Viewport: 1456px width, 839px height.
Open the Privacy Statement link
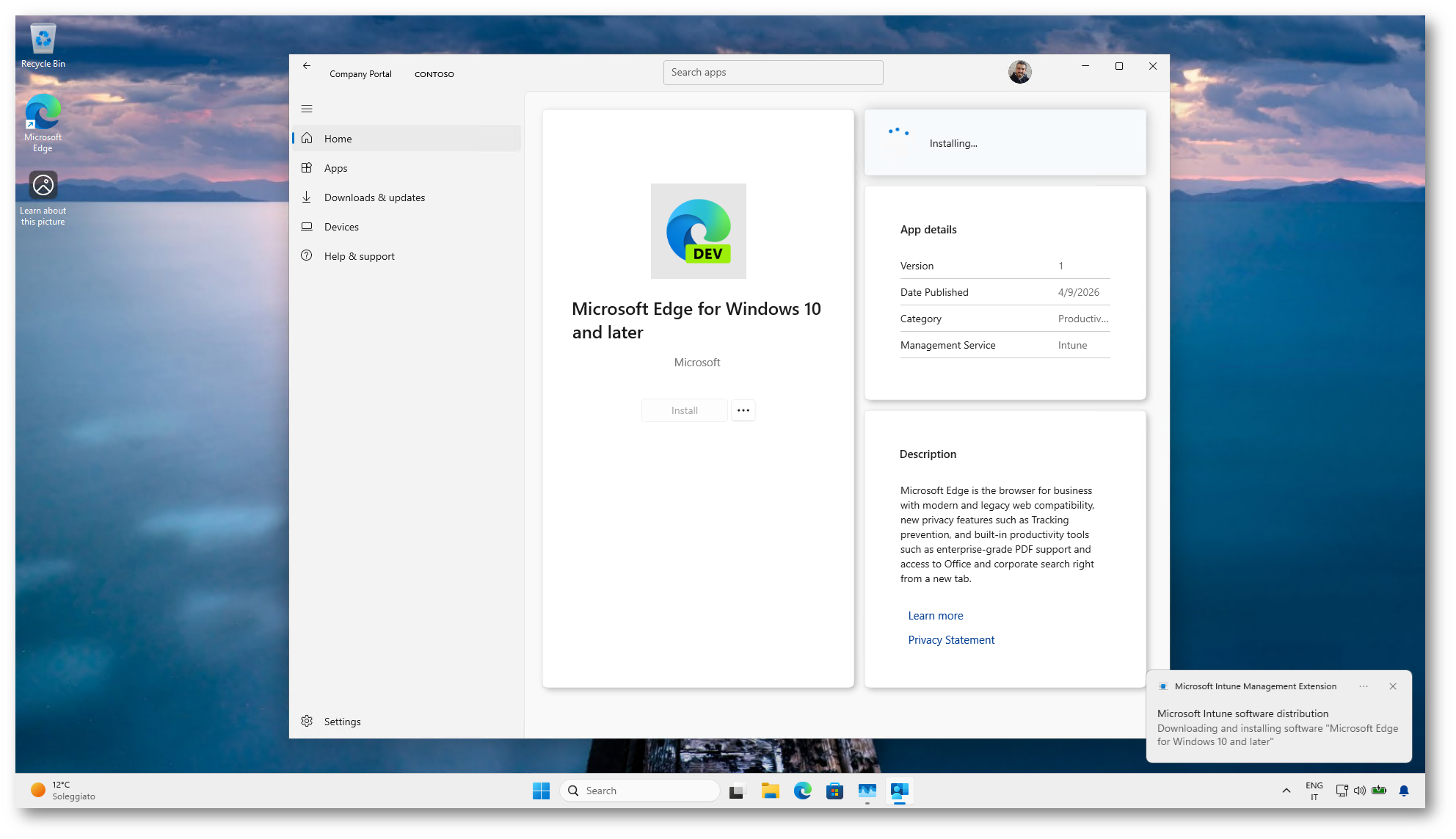click(950, 640)
